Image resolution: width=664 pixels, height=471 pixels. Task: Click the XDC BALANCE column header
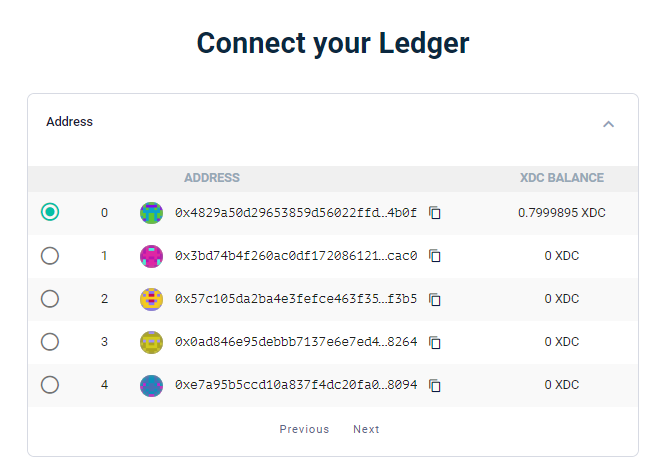pyautogui.click(x=562, y=178)
